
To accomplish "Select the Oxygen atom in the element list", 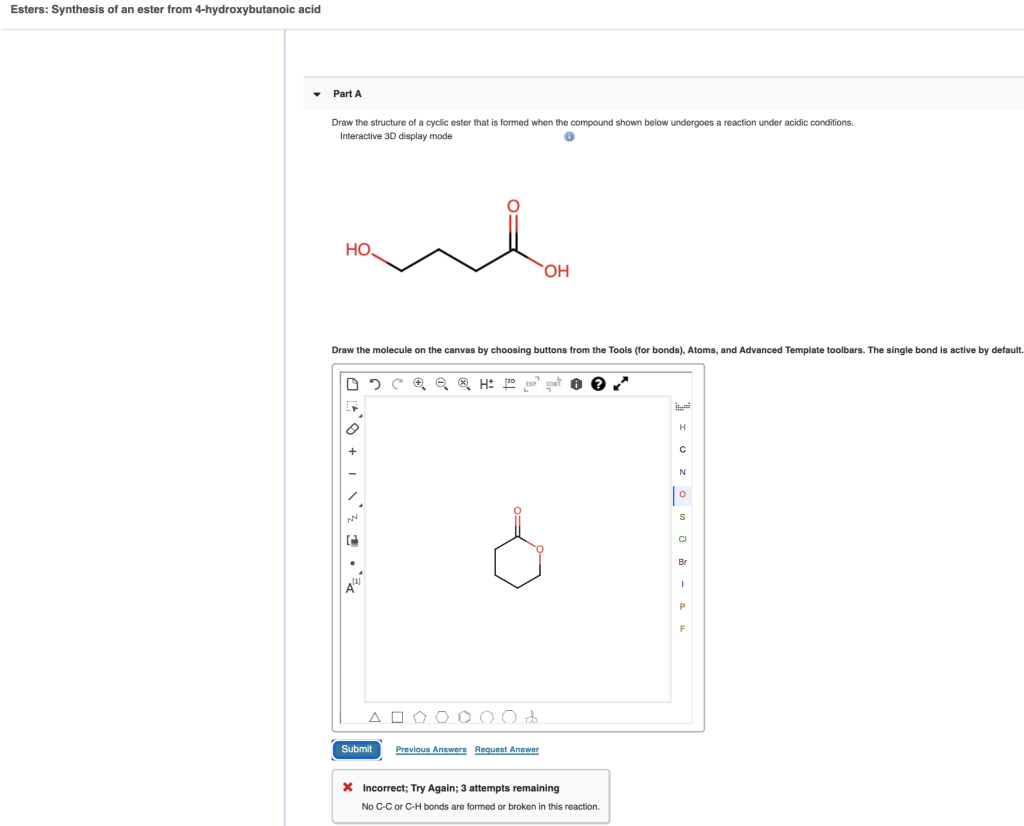I will pyautogui.click(x=681, y=494).
